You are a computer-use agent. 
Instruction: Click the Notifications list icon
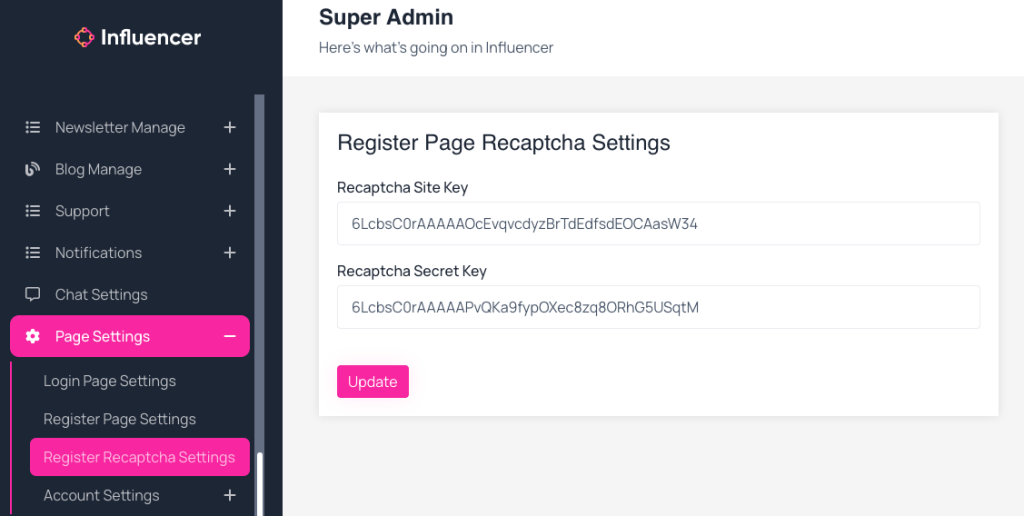(x=33, y=253)
